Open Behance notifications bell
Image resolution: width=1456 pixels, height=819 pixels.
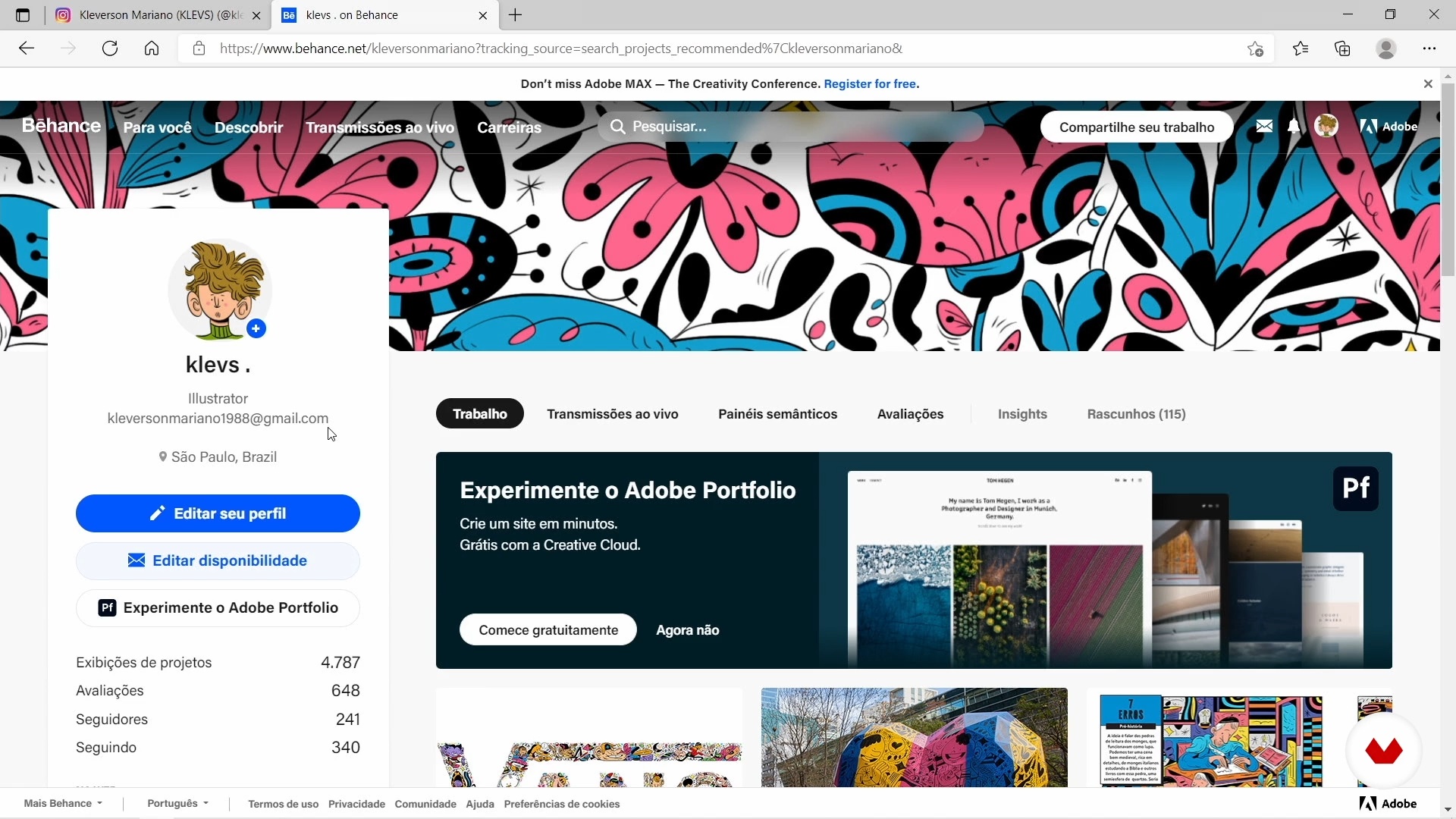[1294, 127]
